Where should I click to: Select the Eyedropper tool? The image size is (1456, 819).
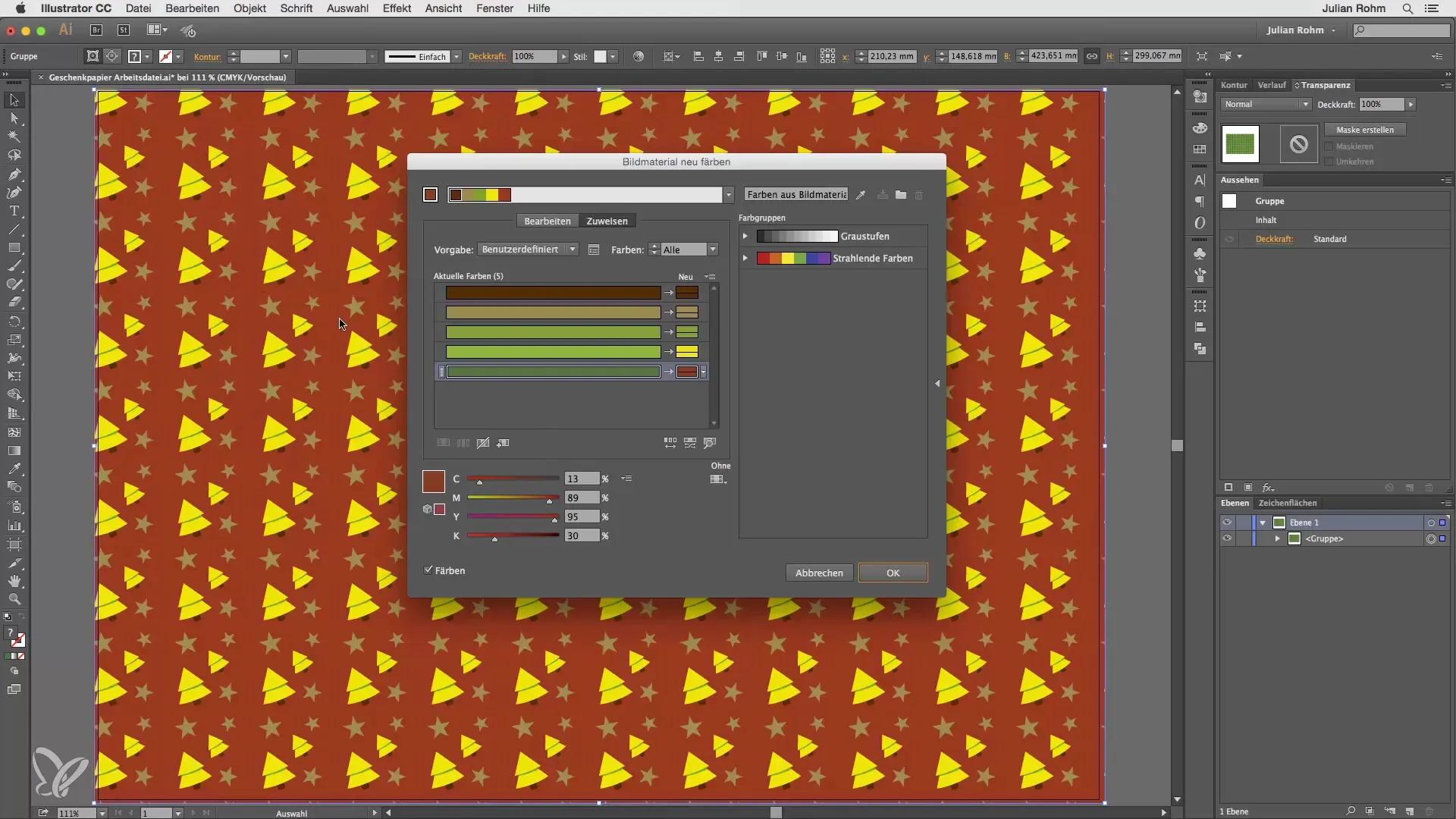click(14, 469)
